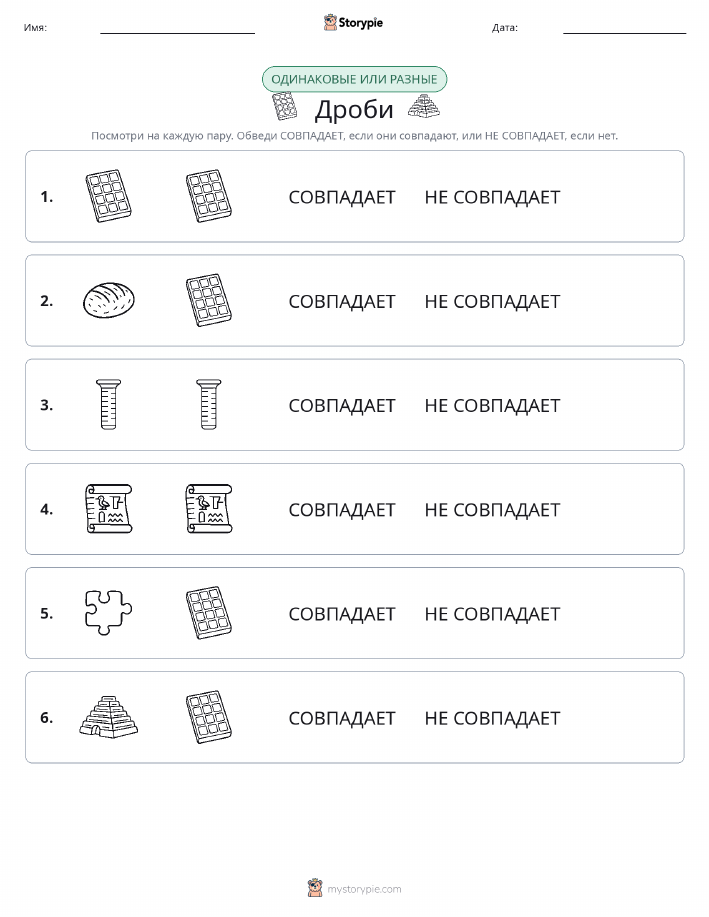Open the mystorypie.com footer link
This screenshot has height=917, width=709.
coord(354,889)
